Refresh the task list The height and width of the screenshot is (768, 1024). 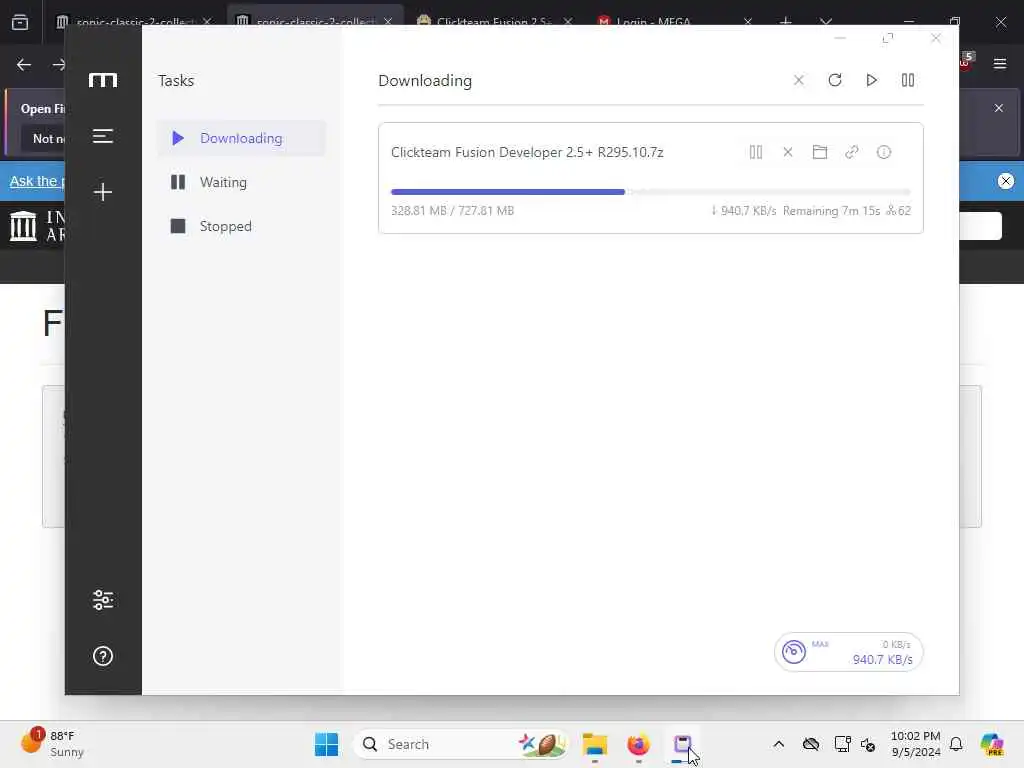click(x=835, y=80)
